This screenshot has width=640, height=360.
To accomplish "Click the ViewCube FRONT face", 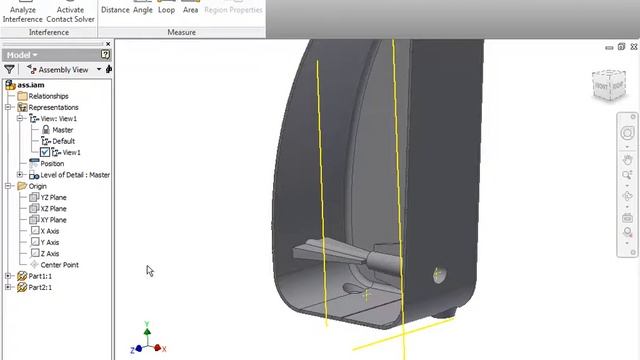I will click(x=602, y=87).
